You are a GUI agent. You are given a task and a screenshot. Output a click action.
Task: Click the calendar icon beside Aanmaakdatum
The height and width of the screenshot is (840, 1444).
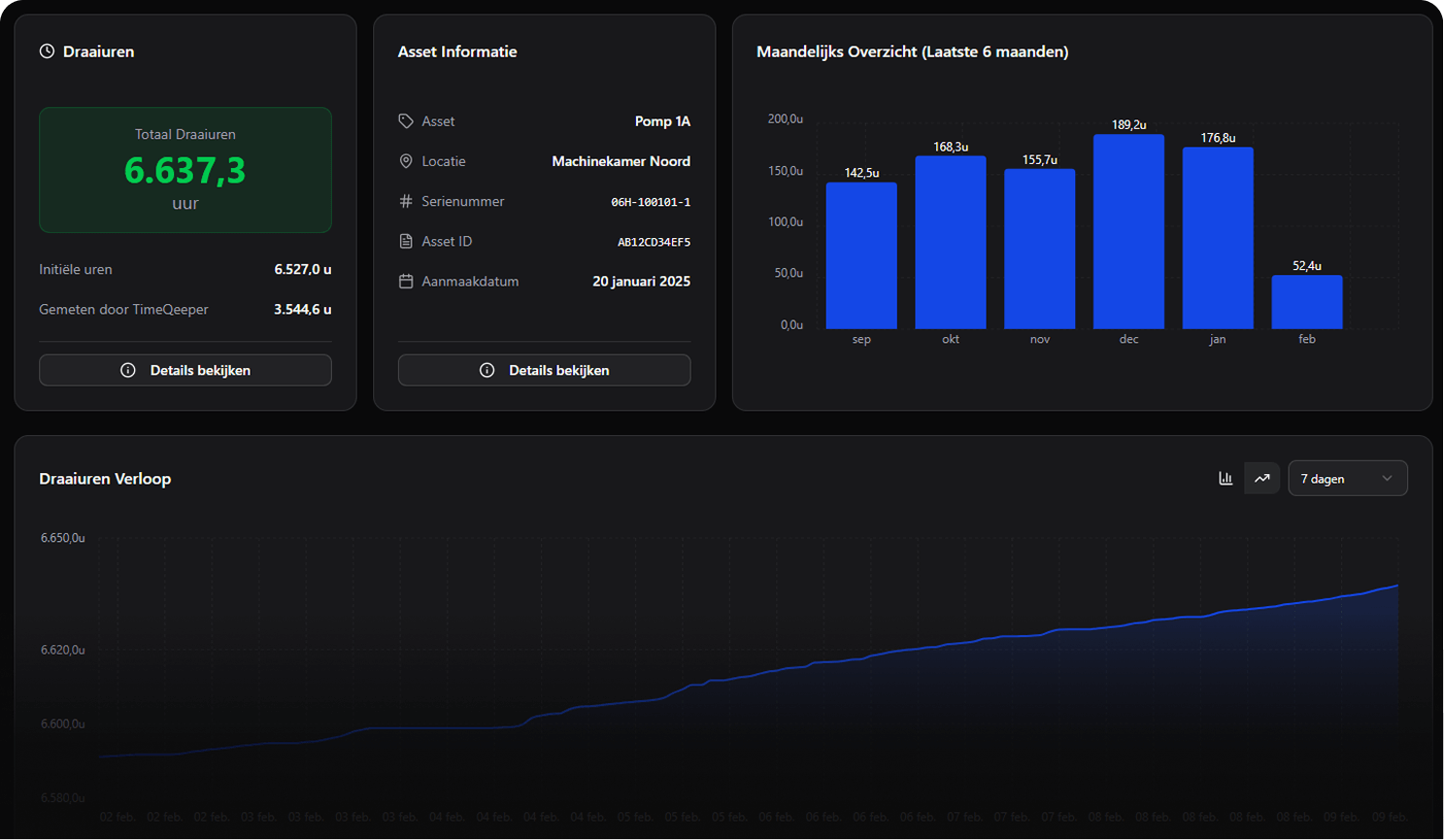coord(406,282)
